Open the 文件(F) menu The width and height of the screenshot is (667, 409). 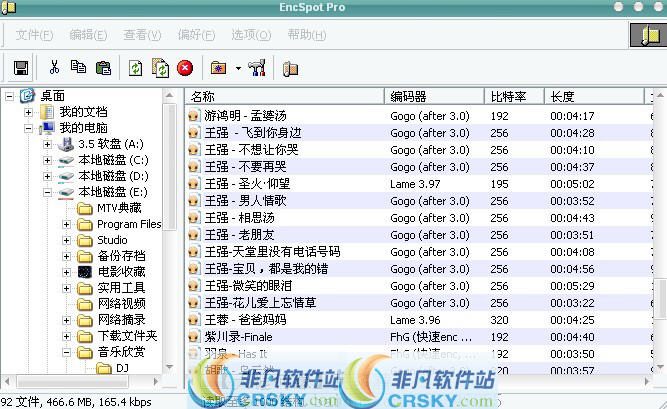(34, 34)
